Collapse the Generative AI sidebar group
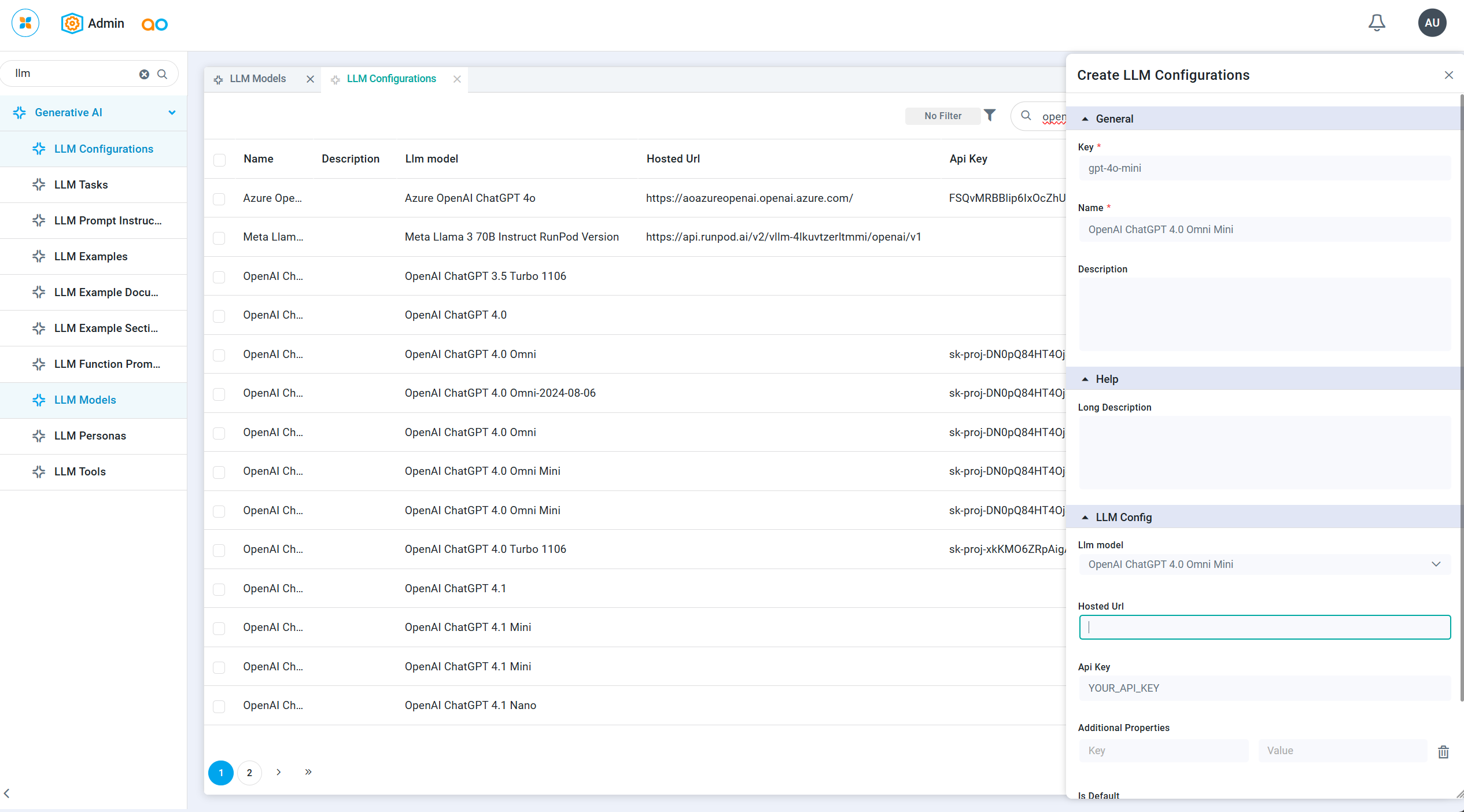Viewport: 1464px width, 812px height. (x=172, y=113)
